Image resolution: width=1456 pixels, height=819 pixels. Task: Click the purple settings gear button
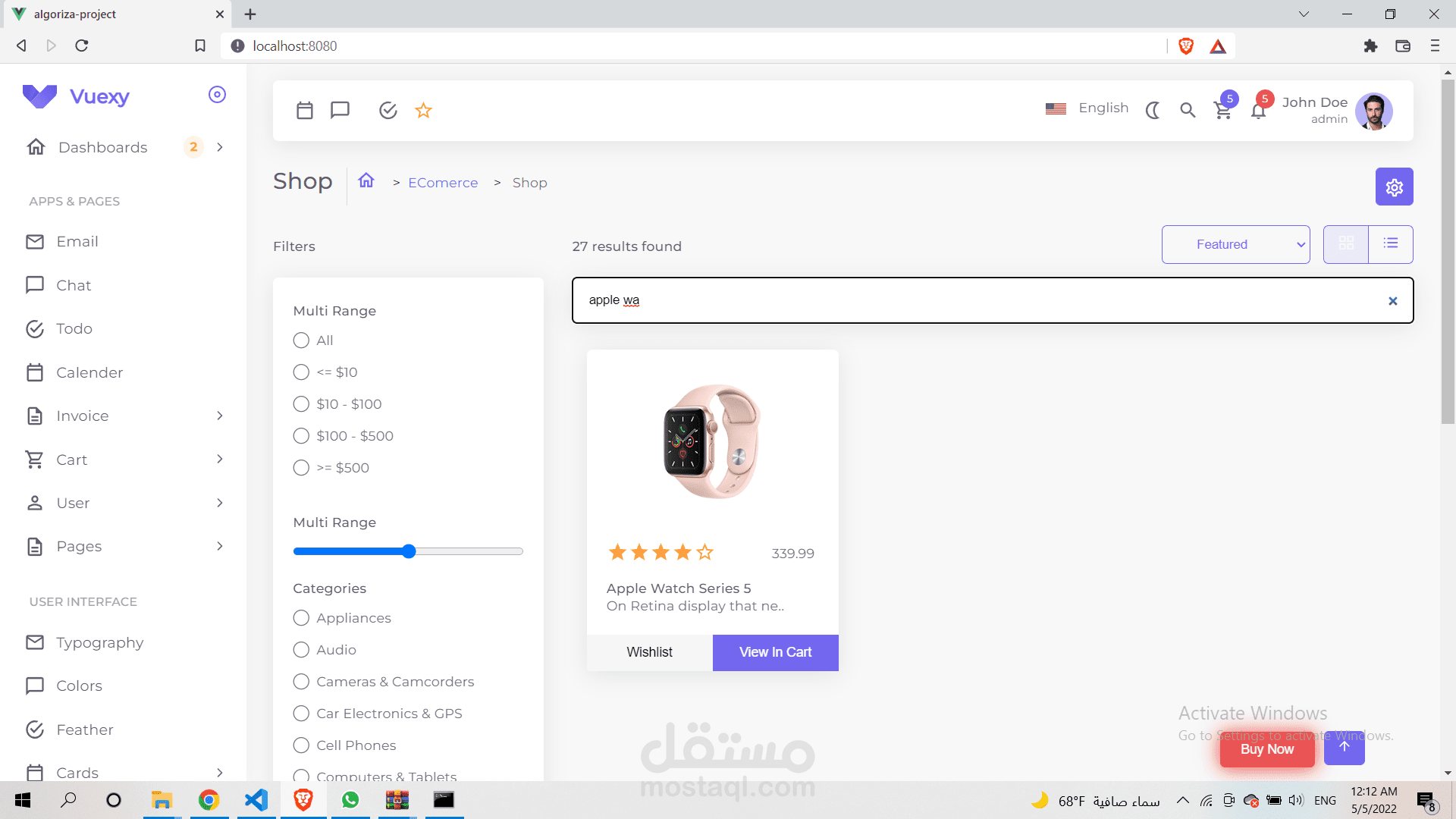click(1394, 187)
